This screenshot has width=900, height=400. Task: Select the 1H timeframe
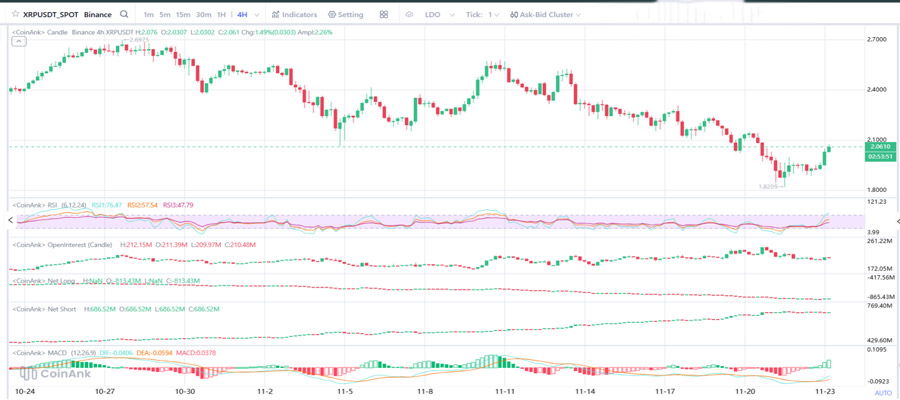coord(221,15)
